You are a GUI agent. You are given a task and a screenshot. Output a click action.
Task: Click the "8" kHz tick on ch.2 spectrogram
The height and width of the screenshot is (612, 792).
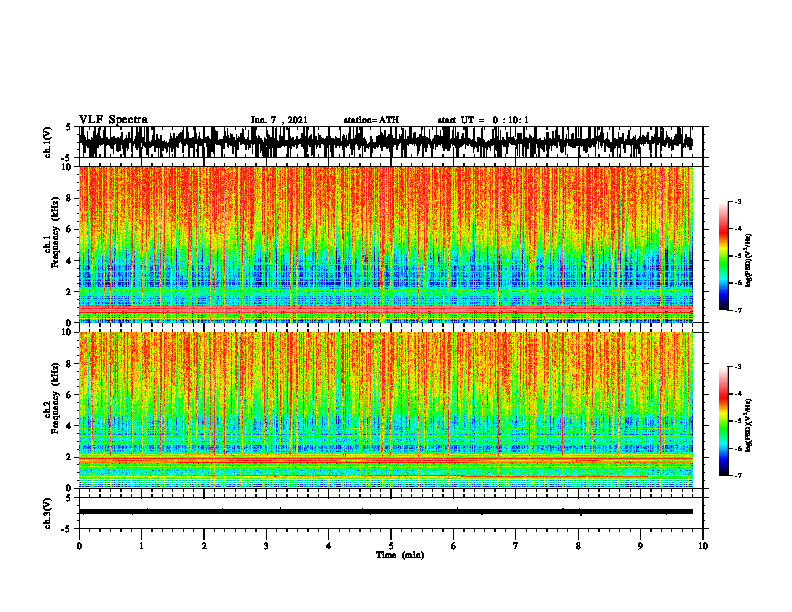click(x=70, y=364)
